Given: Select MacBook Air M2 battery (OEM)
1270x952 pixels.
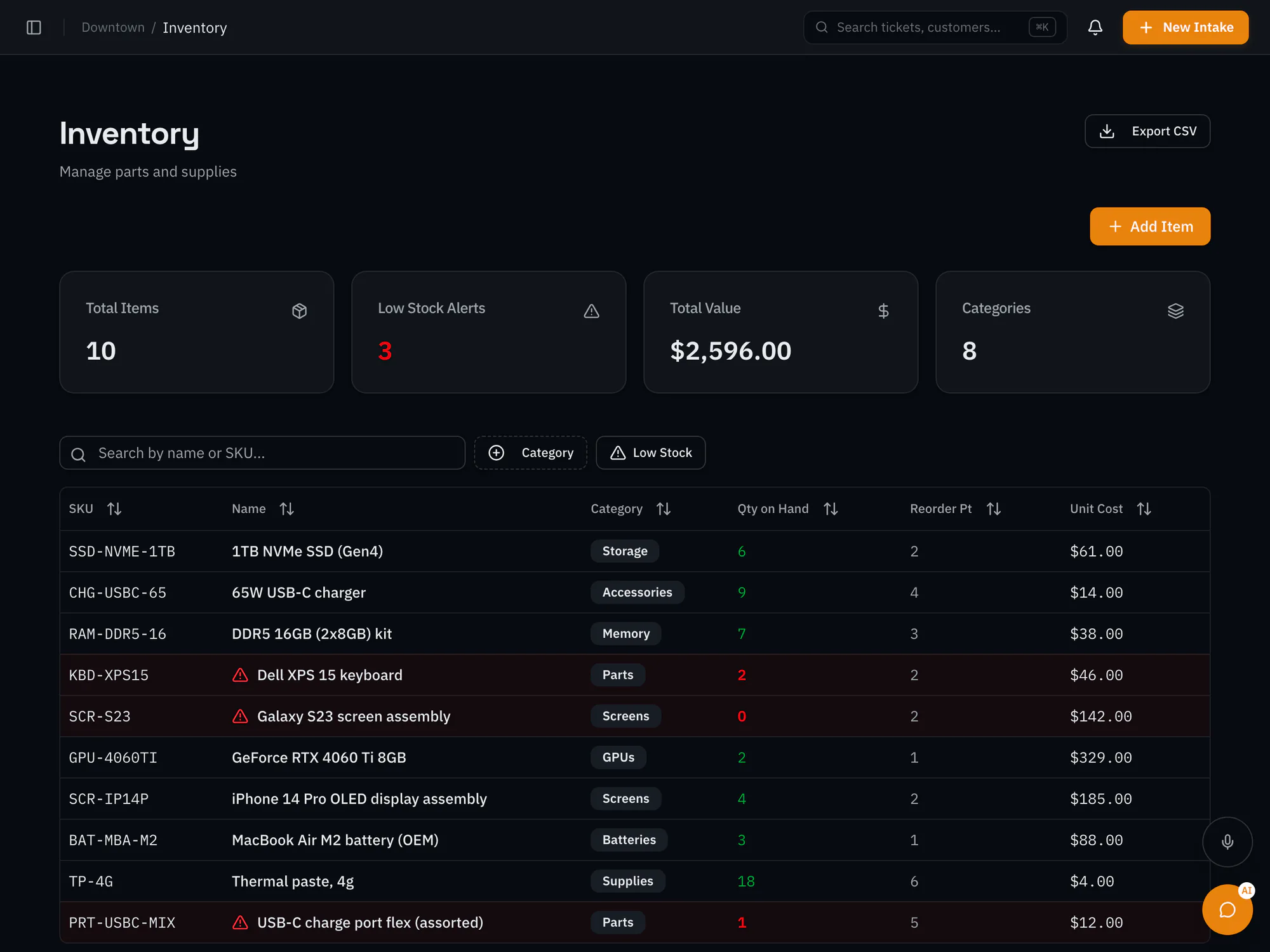Looking at the screenshot, I should [335, 840].
